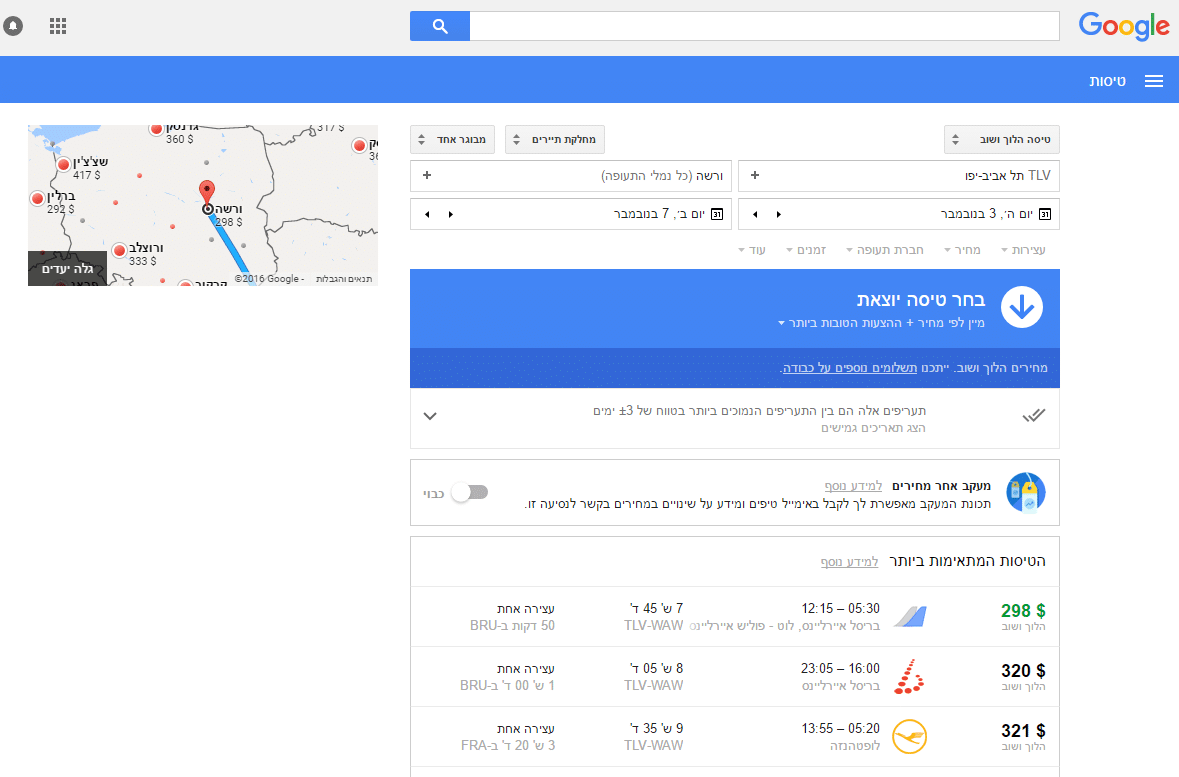The height and width of the screenshot is (777, 1179).
Task: Click double-checkmark lowest fares icon
Action: coord(1033,415)
